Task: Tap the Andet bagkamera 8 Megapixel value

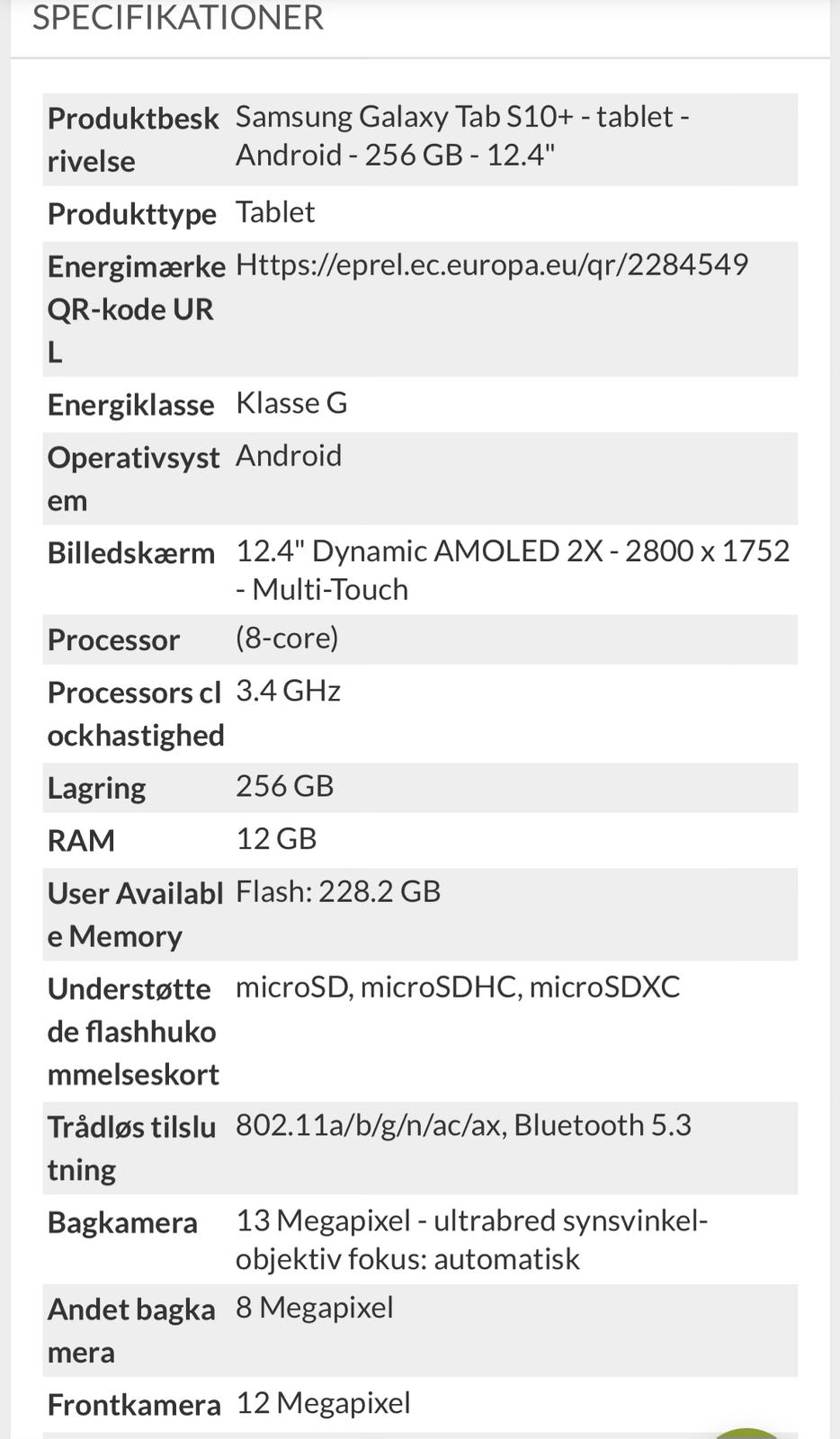Action: coord(315,1307)
